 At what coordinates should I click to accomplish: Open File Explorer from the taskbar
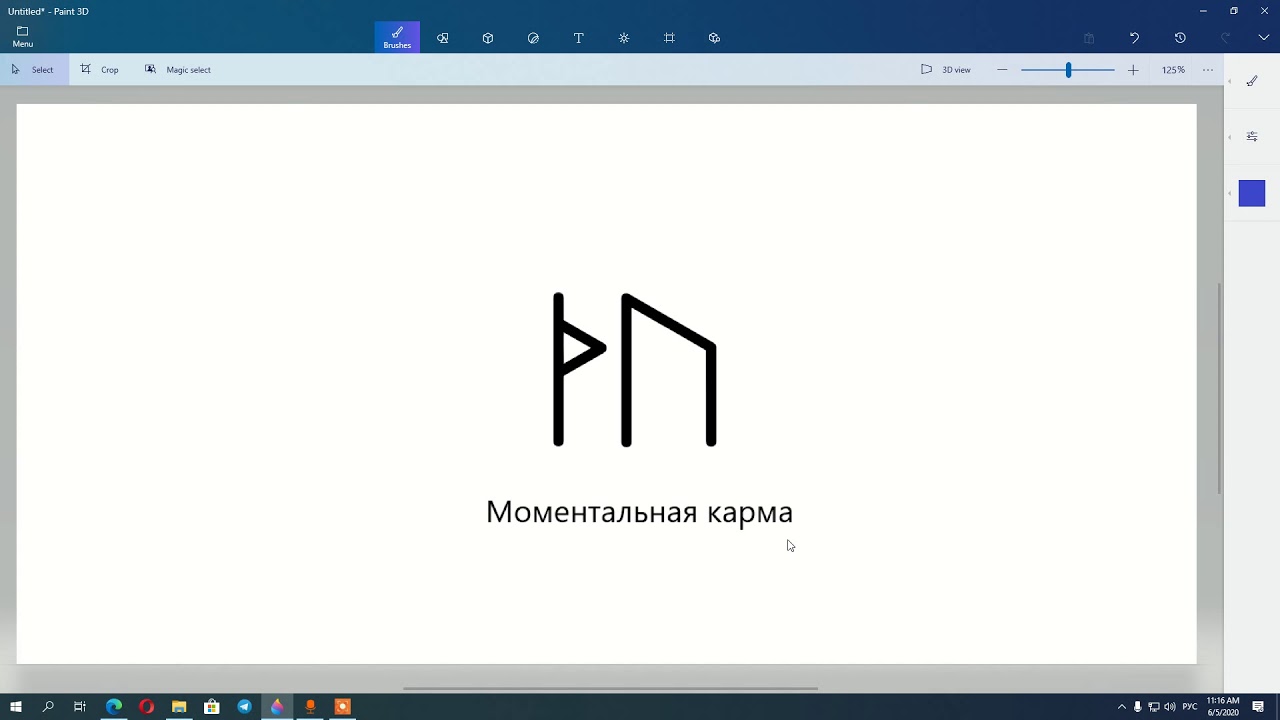179,707
